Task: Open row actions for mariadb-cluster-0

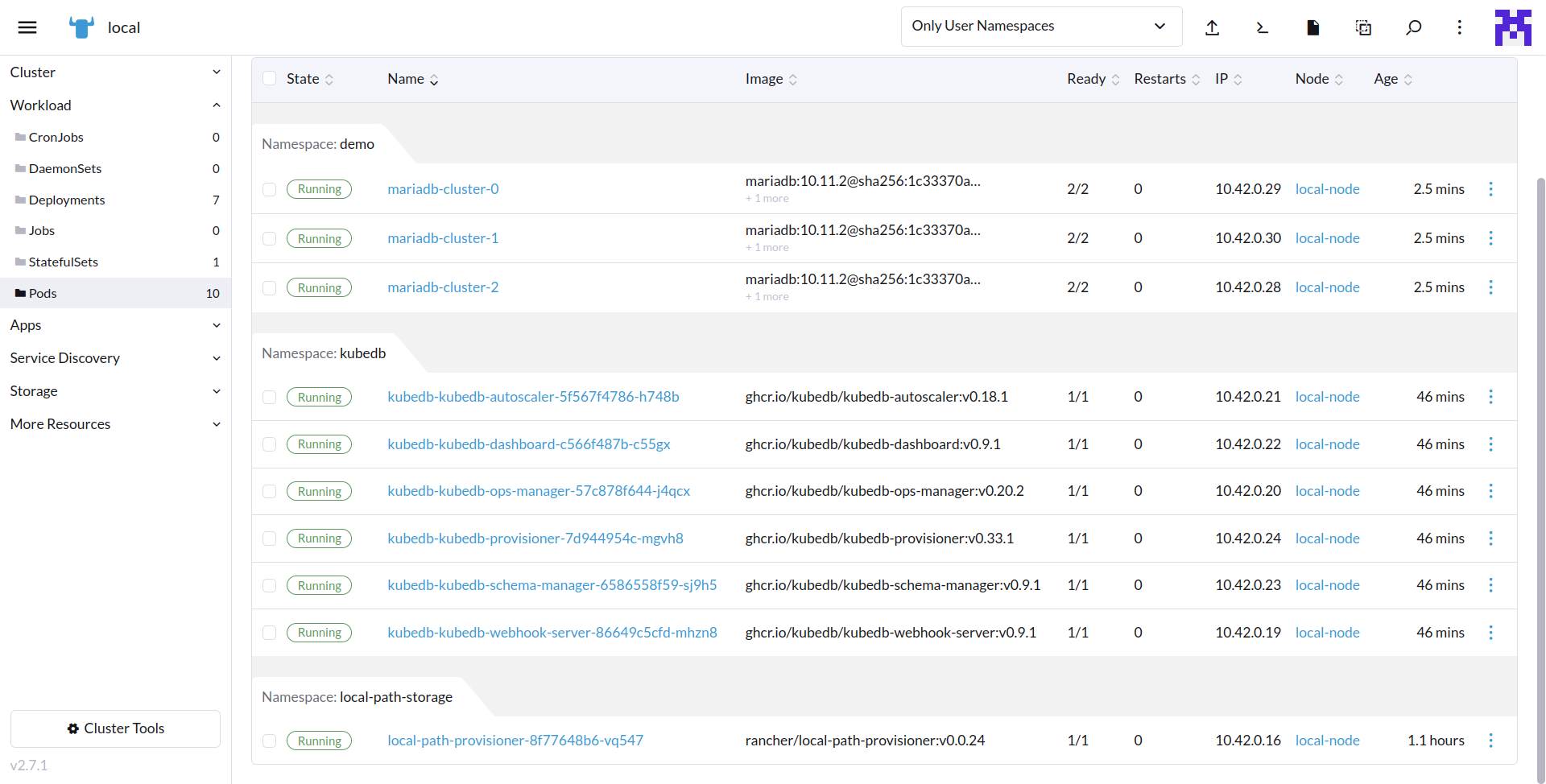Action: click(x=1491, y=188)
